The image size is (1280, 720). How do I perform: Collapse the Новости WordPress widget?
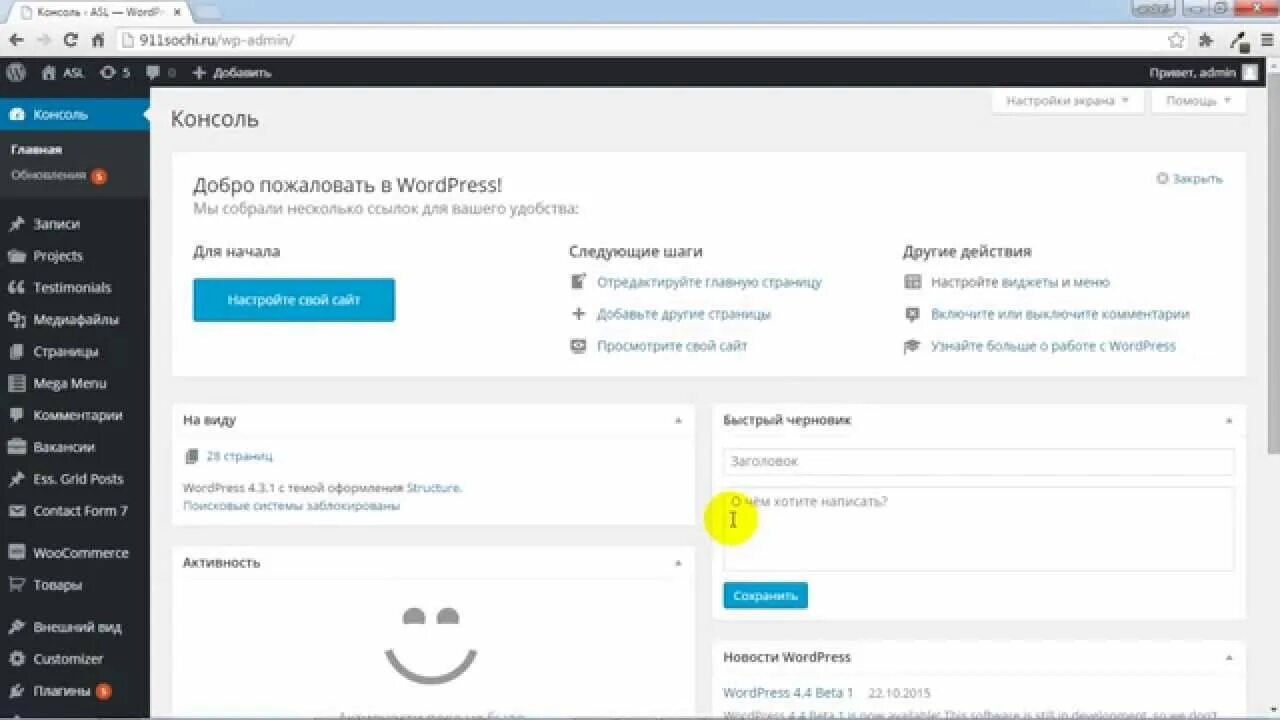coord(1229,658)
